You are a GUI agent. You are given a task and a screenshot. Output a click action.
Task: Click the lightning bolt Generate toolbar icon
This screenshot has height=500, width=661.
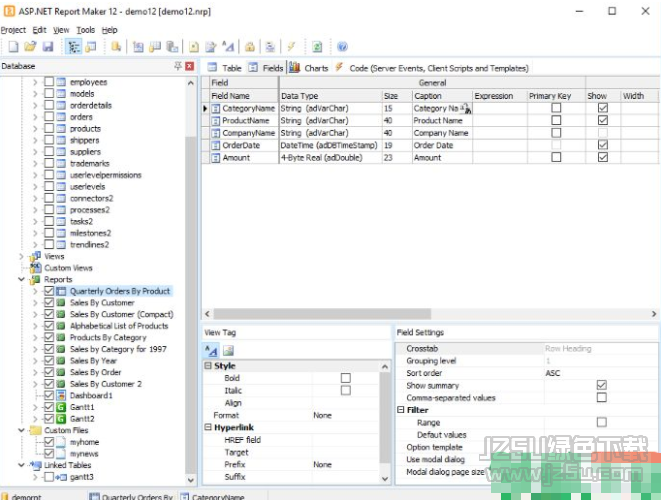(x=291, y=46)
